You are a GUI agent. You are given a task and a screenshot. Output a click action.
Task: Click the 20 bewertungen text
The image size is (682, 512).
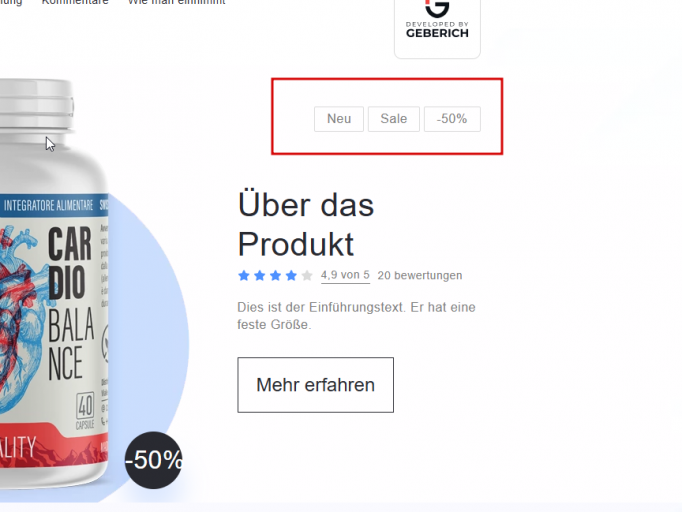coord(420,275)
